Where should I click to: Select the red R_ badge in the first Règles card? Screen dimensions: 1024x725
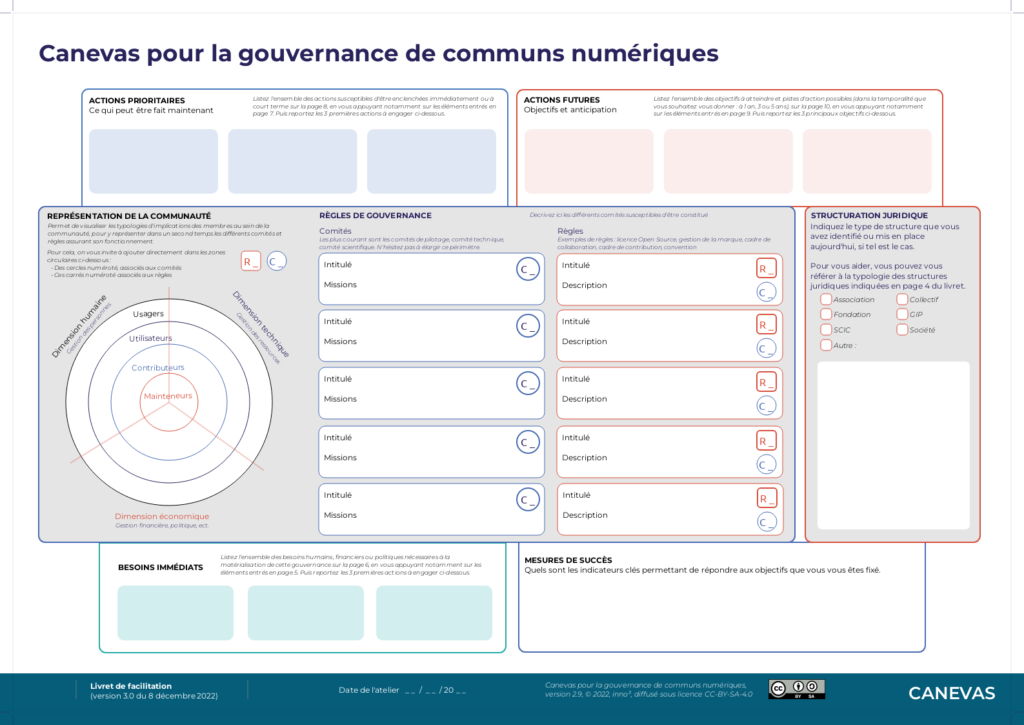[x=767, y=268]
